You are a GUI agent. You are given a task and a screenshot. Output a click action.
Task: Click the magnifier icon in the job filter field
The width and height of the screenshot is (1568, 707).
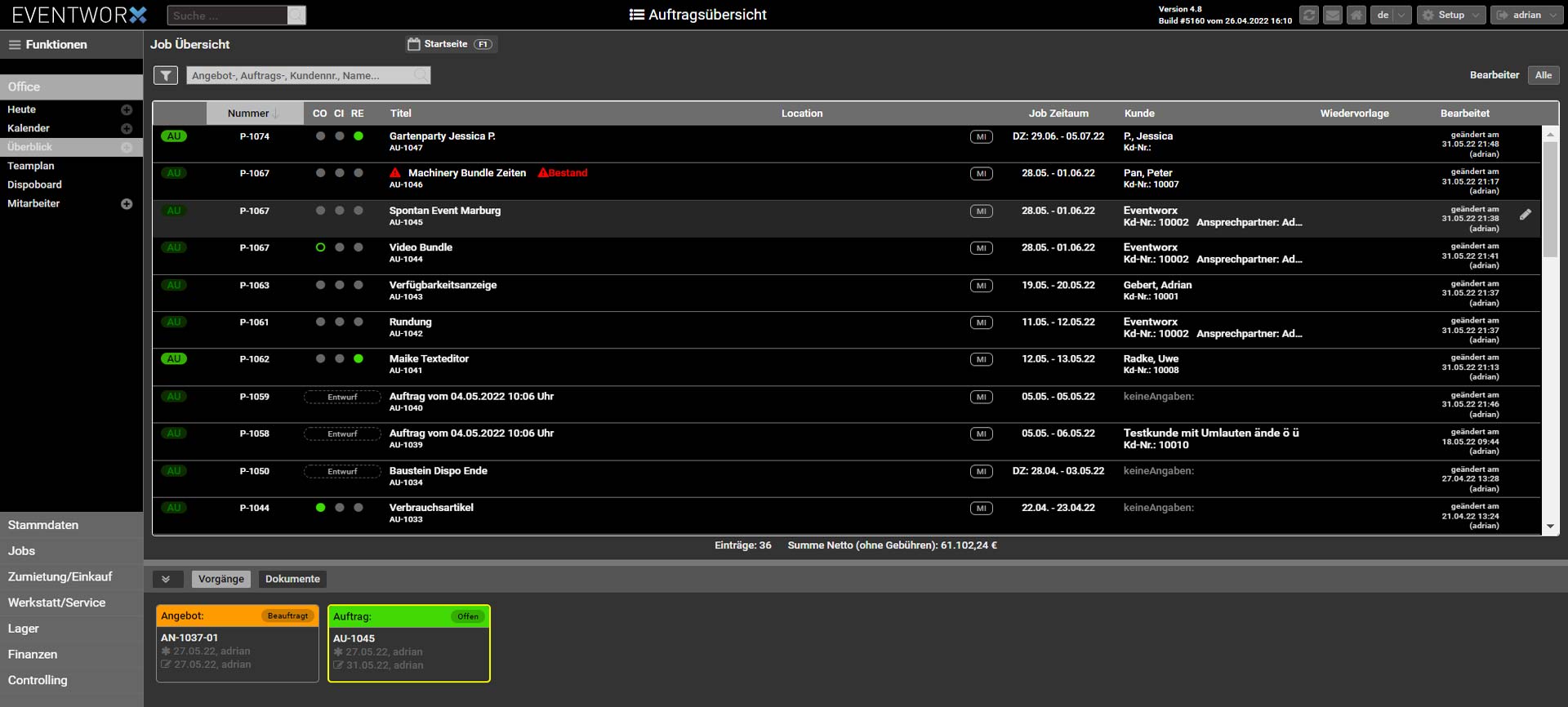pos(420,76)
